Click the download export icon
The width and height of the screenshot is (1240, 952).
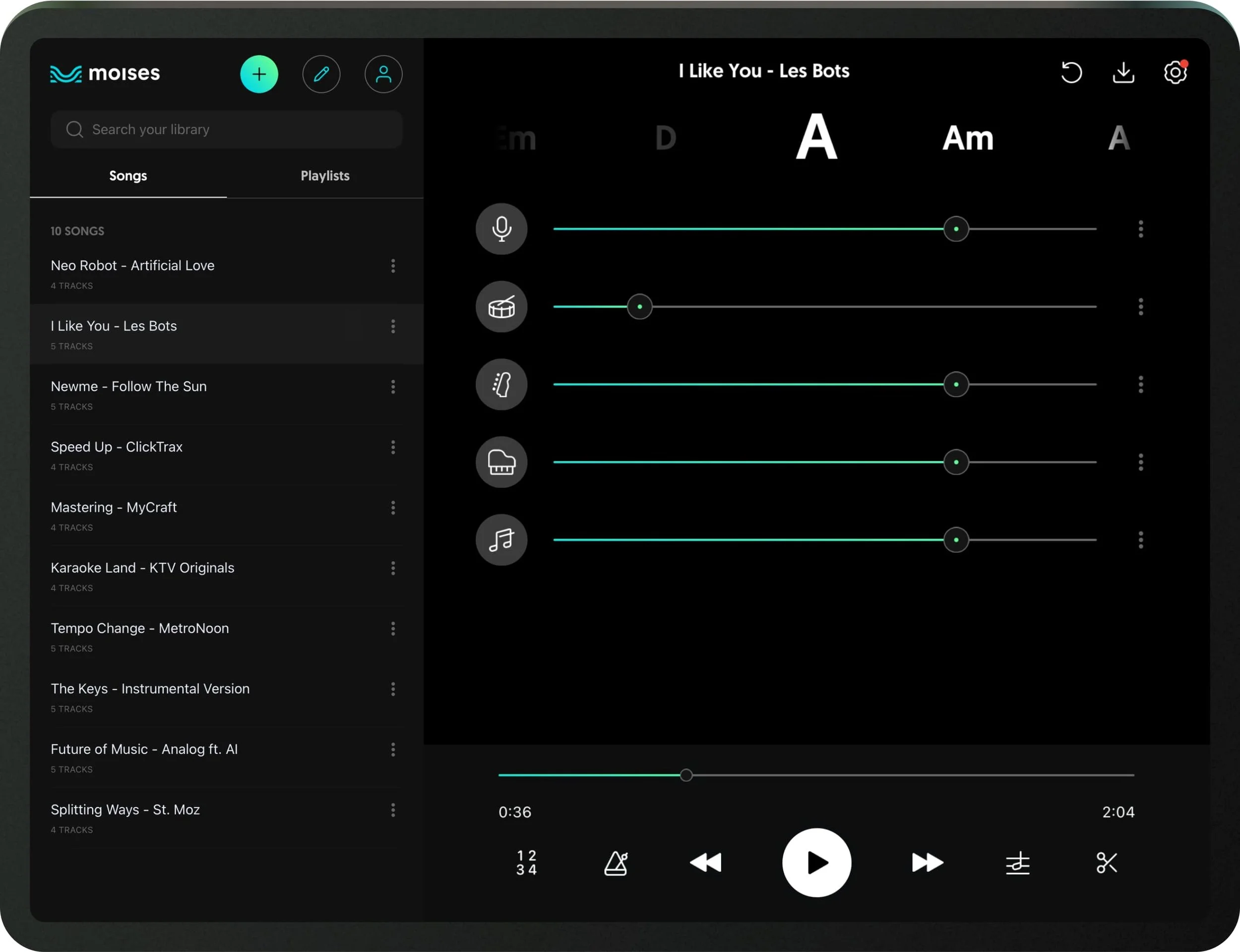coord(1123,72)
